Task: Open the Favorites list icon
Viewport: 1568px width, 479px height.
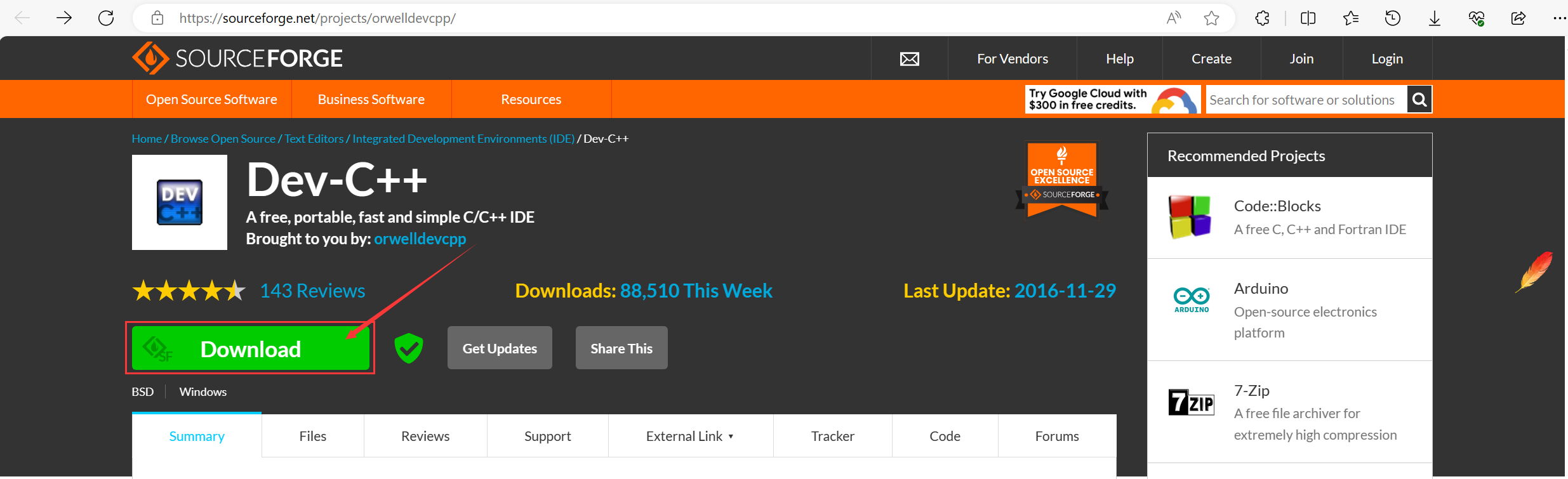Action: [x=1350, y=18]
